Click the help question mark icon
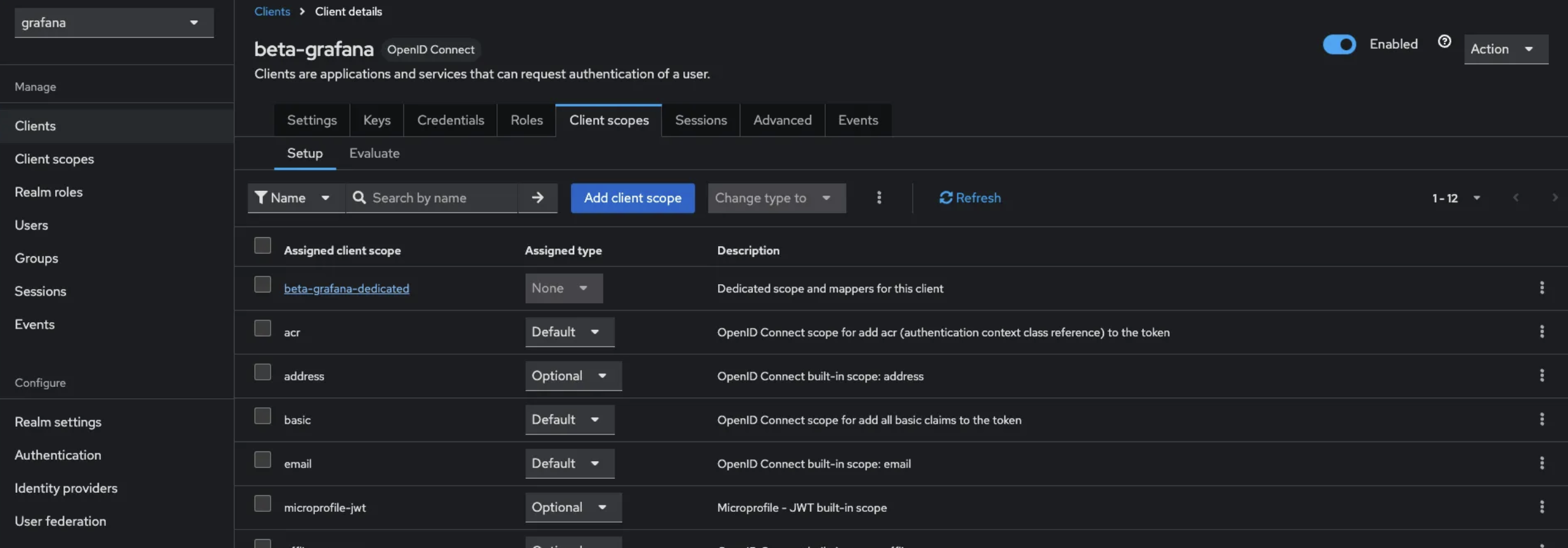The width and height of the screenshot is (1568, 548). (1444, 42)
